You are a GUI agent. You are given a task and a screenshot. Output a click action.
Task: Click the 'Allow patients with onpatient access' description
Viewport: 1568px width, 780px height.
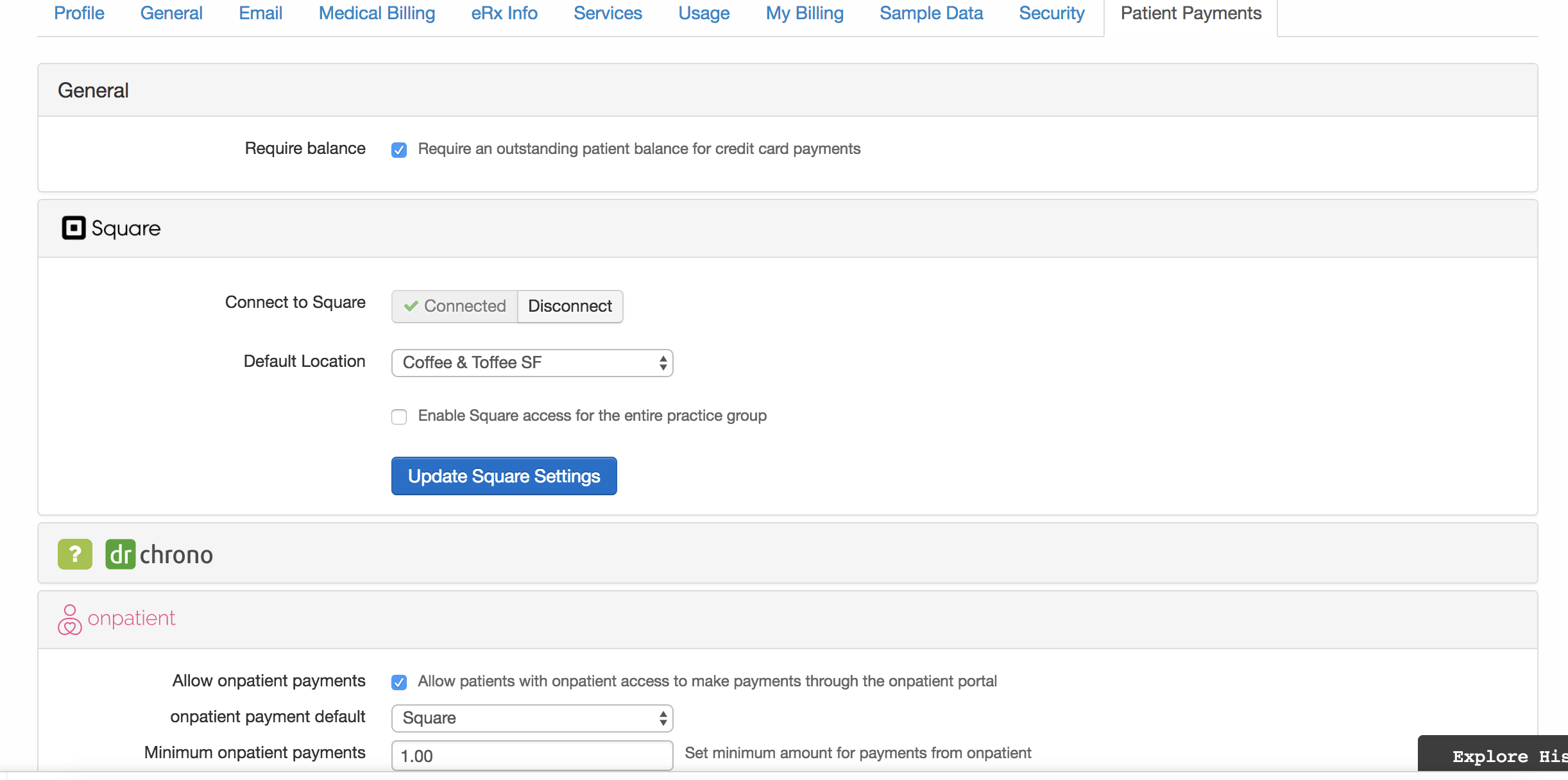707,681
